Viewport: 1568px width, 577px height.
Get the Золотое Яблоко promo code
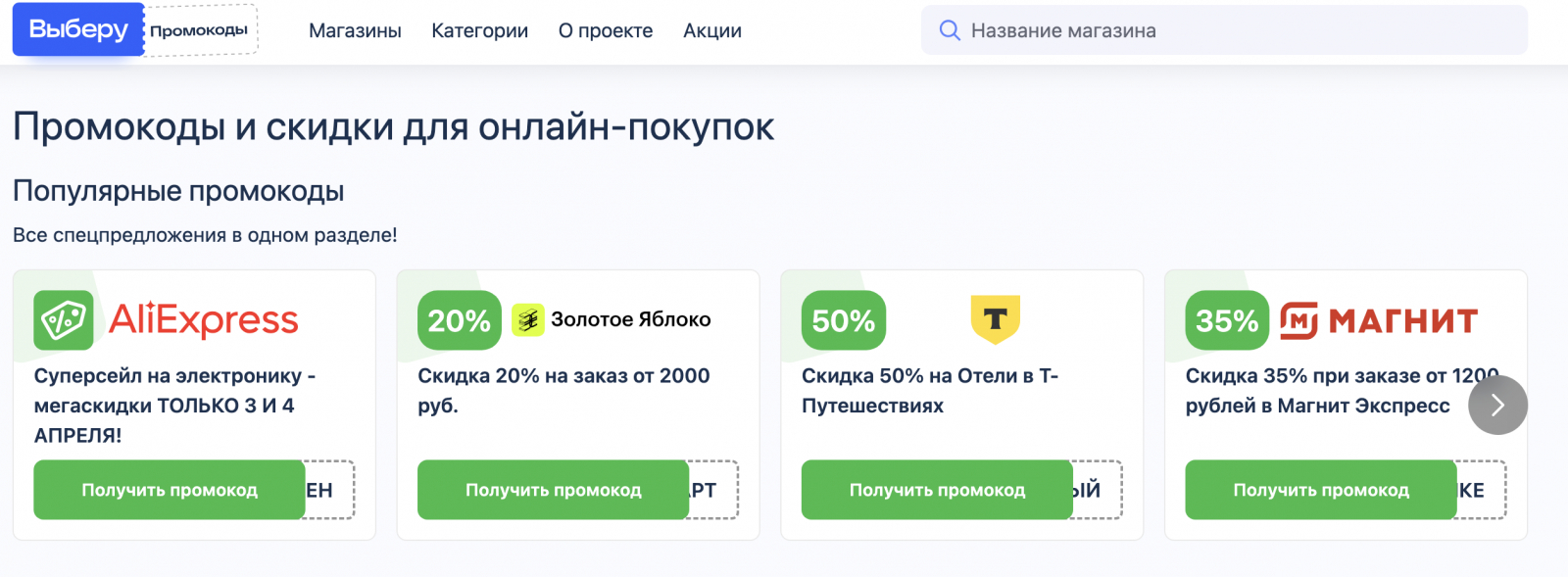(x=554, y=490)
